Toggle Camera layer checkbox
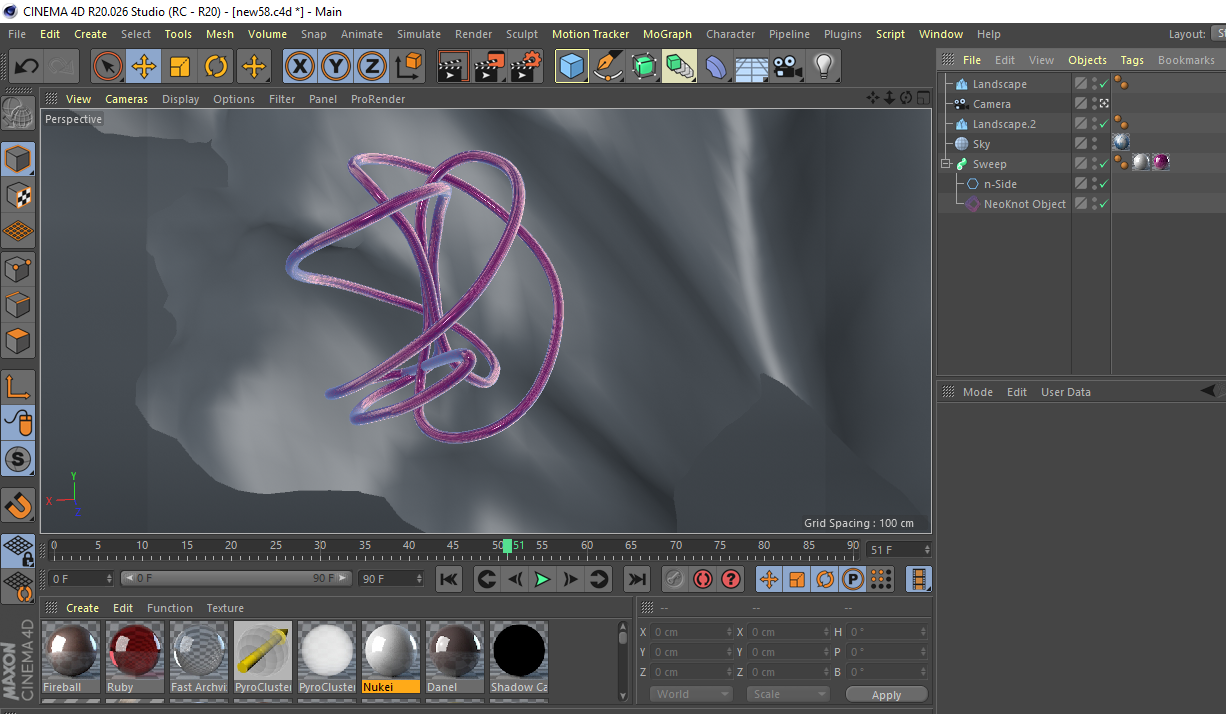 [1081, 104]
